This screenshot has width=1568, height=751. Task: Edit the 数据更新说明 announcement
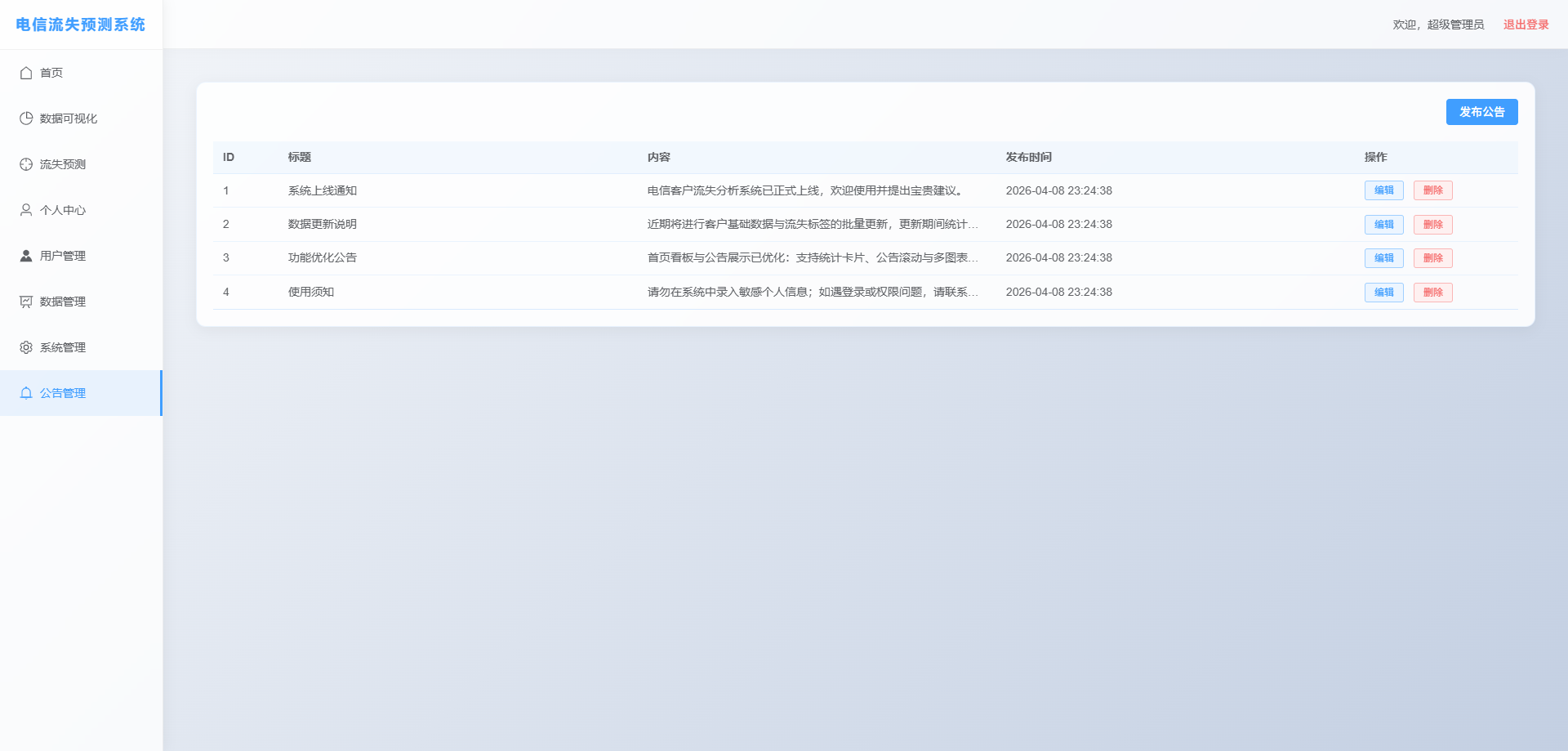point(1383,225)
